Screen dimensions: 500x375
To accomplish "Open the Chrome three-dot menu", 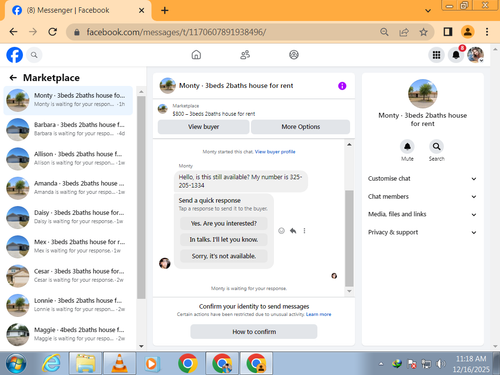I will (487, 32).
